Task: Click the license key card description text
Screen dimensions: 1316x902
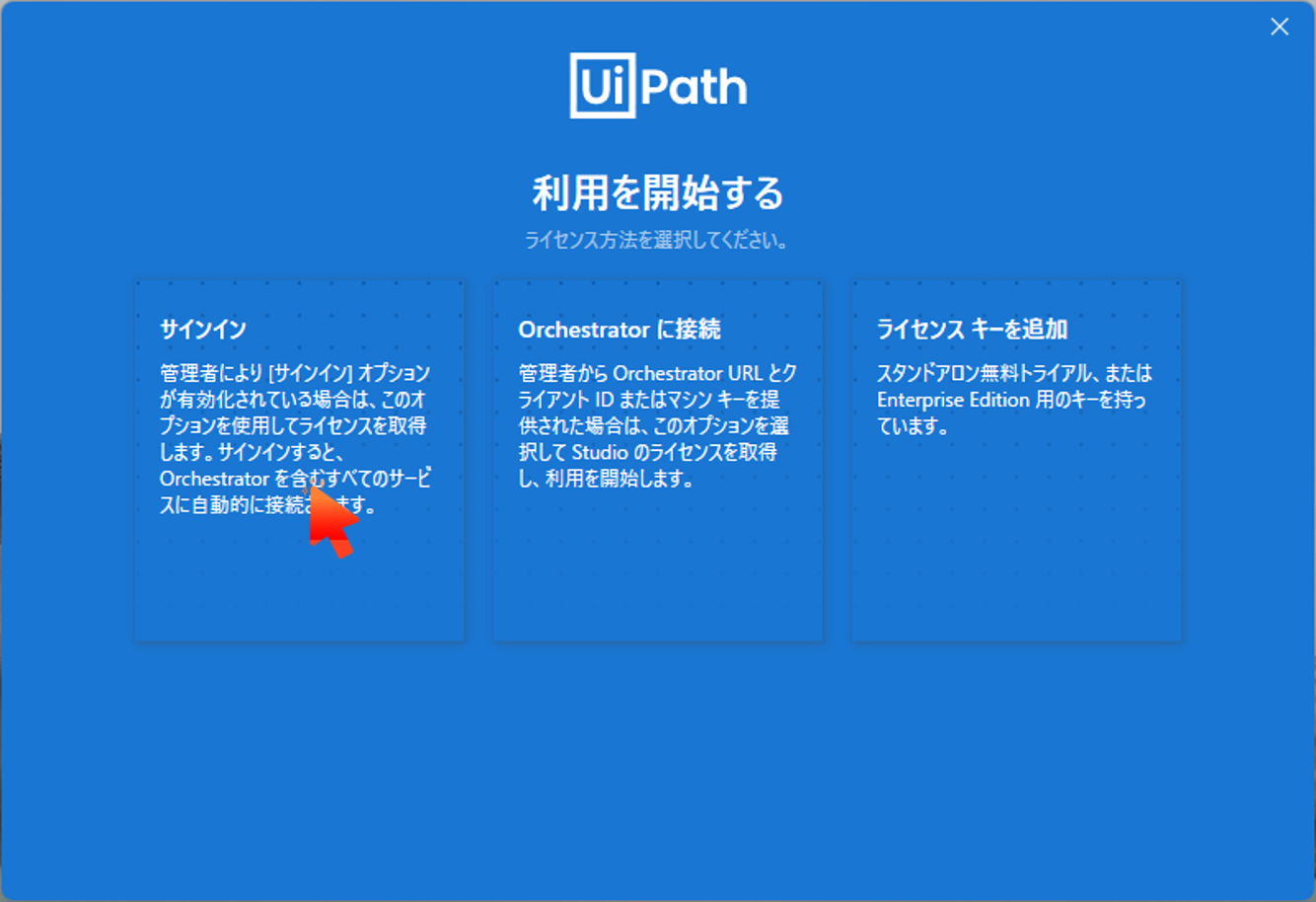Action: (1015, 399)
